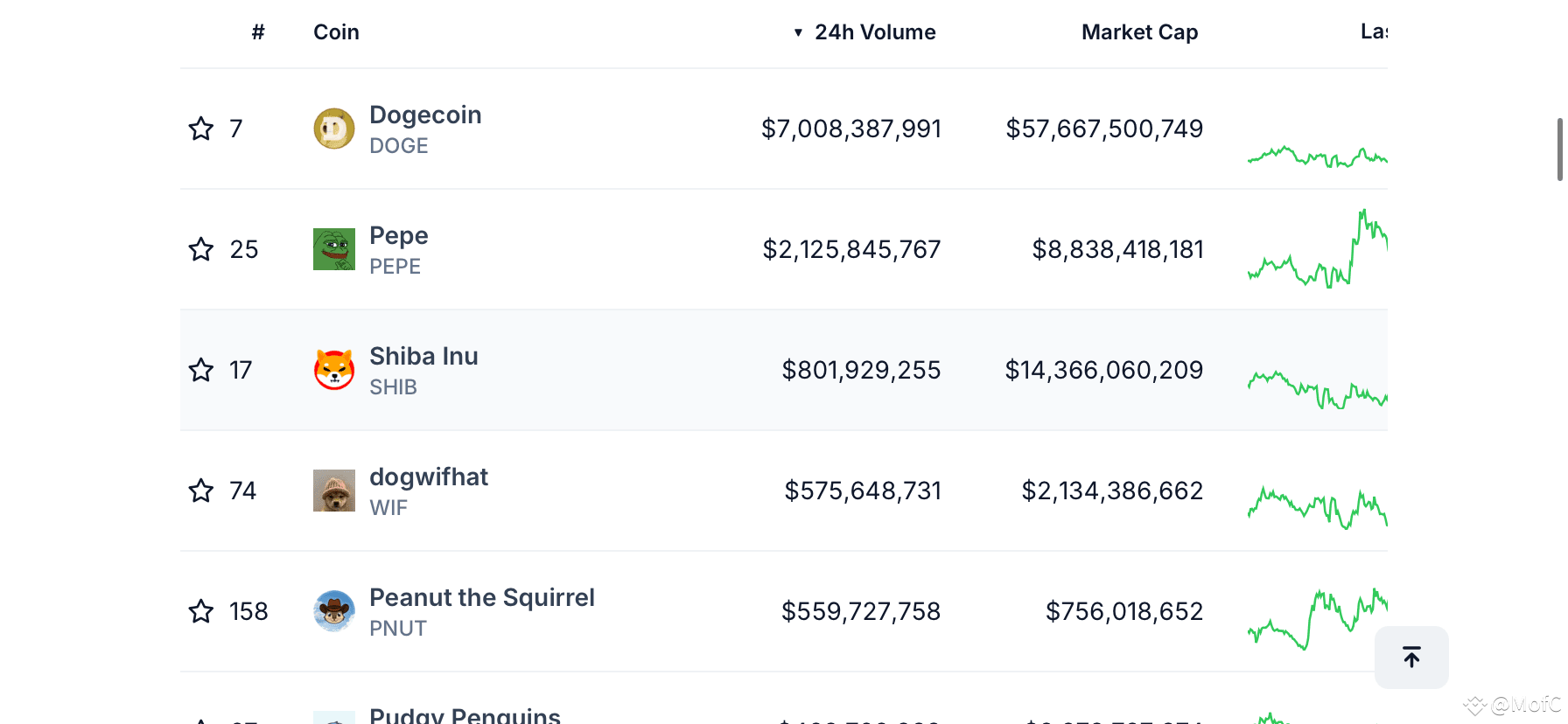
Task: Click the Pepe frog logo
Action: coord(334,249)
